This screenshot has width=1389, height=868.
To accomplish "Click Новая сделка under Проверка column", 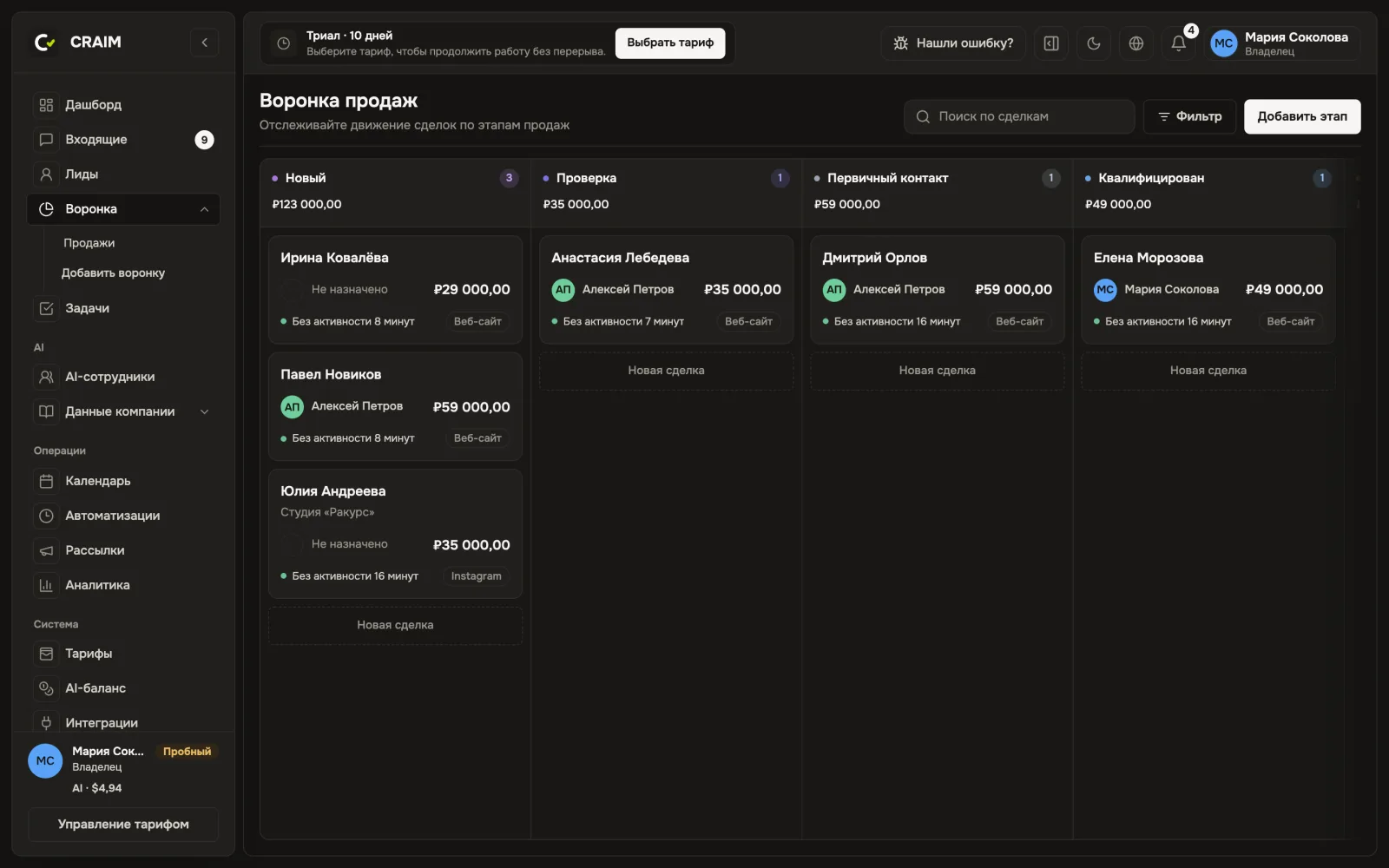I will [x=667, y=371].
